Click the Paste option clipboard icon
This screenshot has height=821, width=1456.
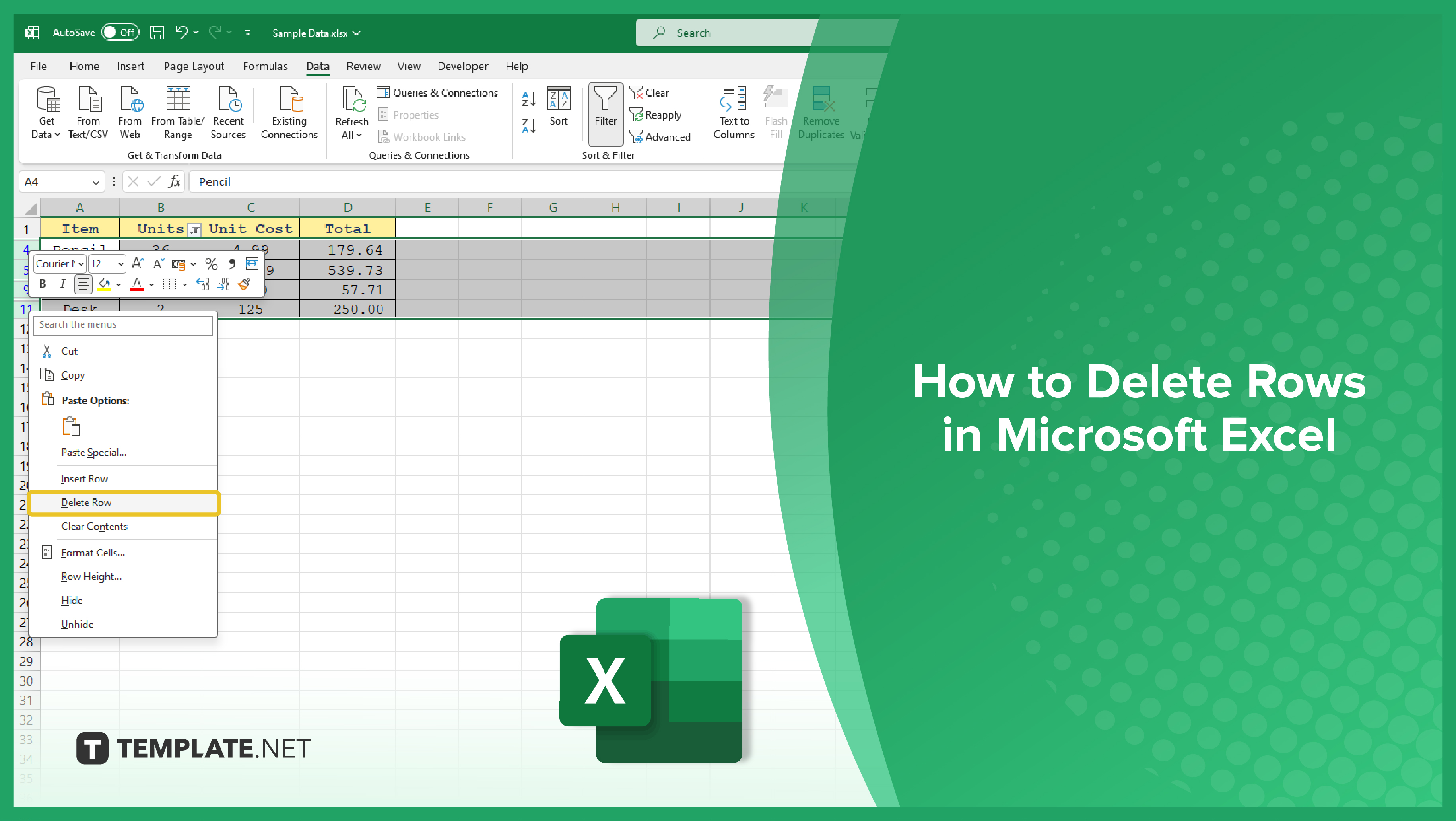[71, 426]
